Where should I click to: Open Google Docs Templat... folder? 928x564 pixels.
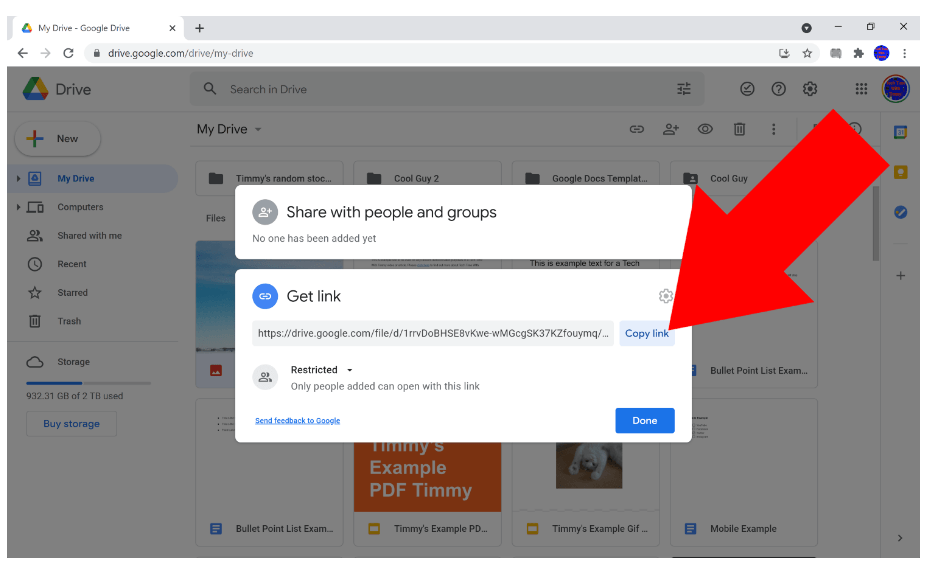coord(585,178)
